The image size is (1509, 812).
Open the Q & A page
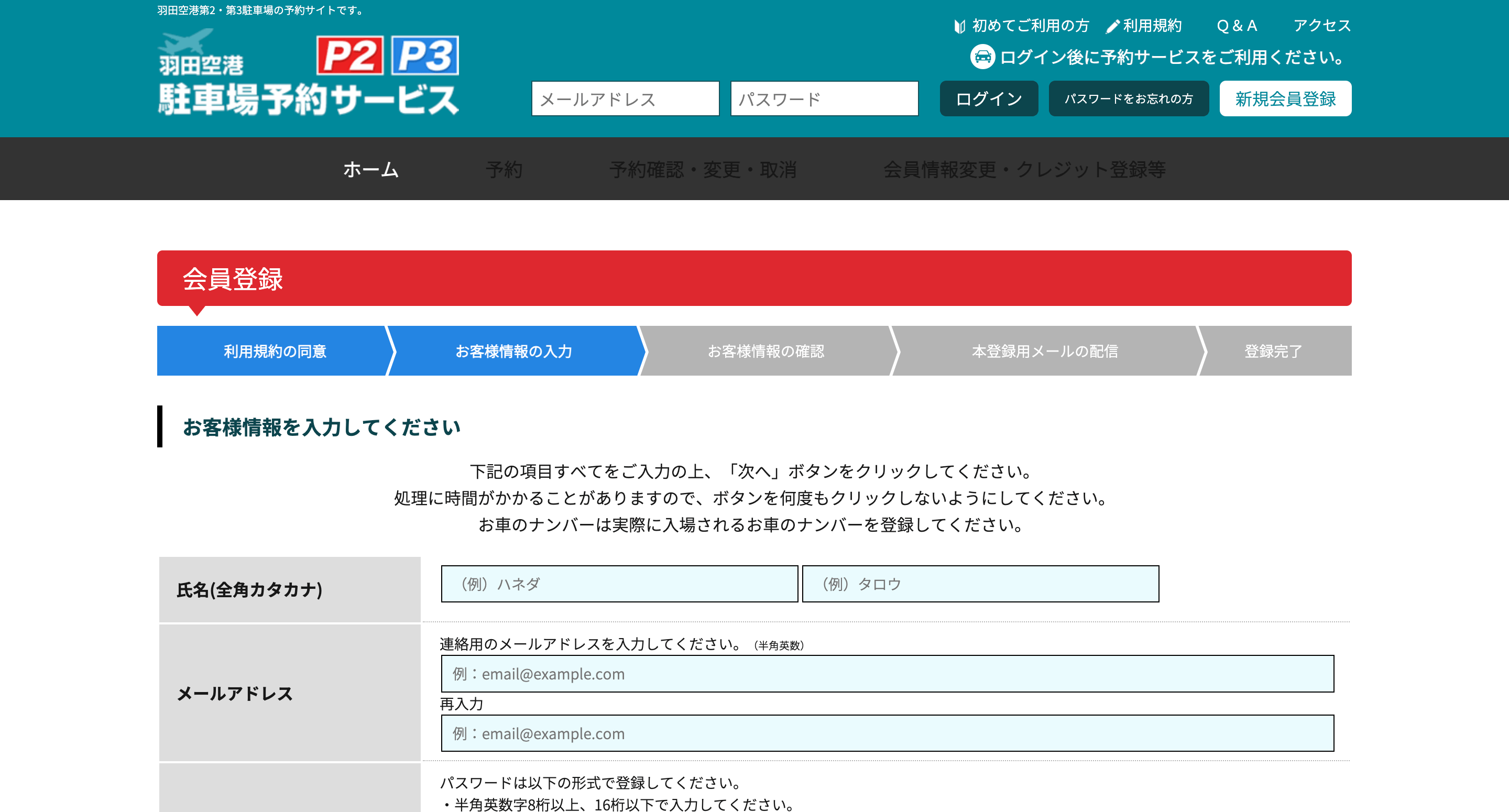1237,26
